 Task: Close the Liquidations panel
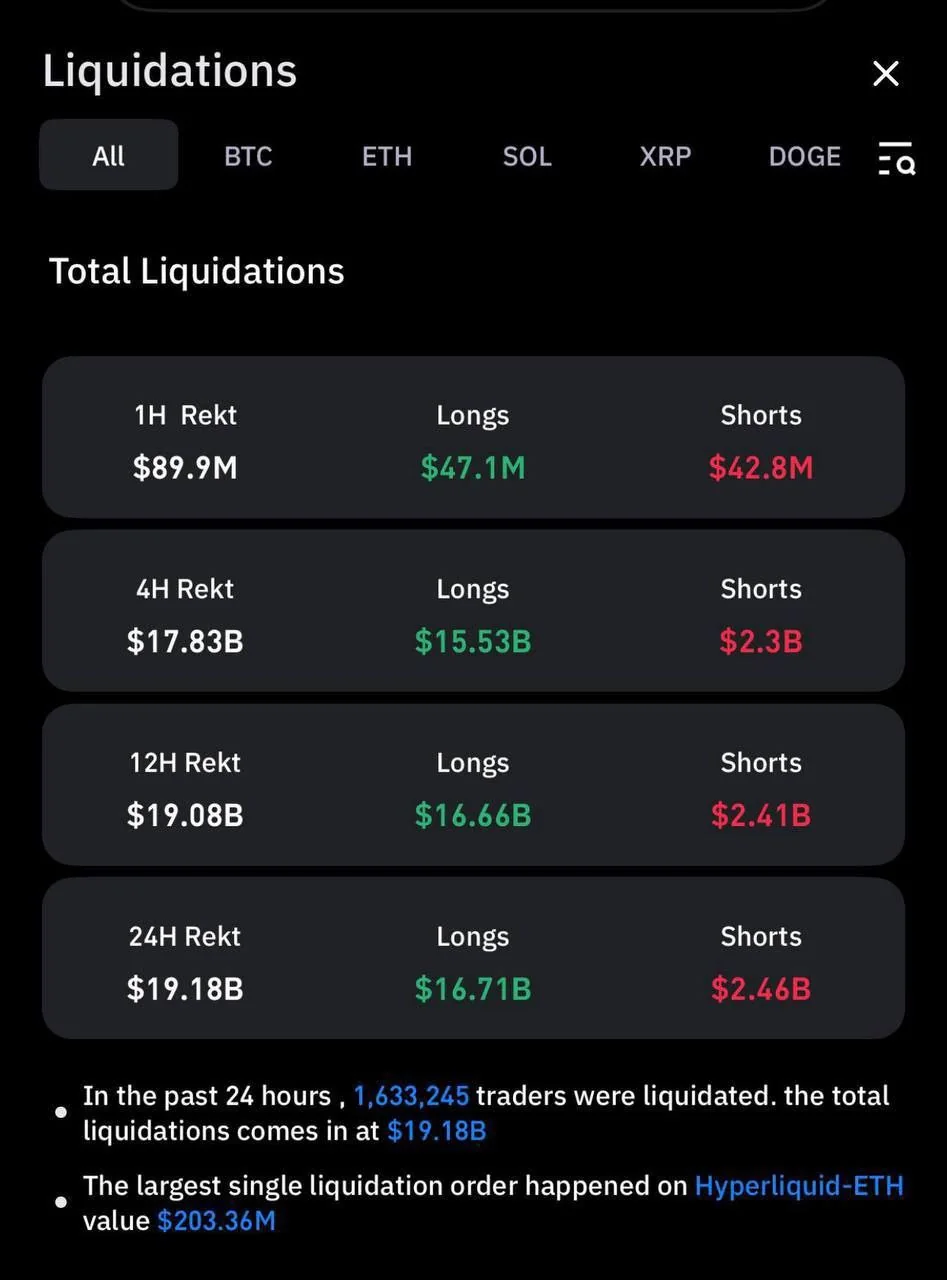885,73
